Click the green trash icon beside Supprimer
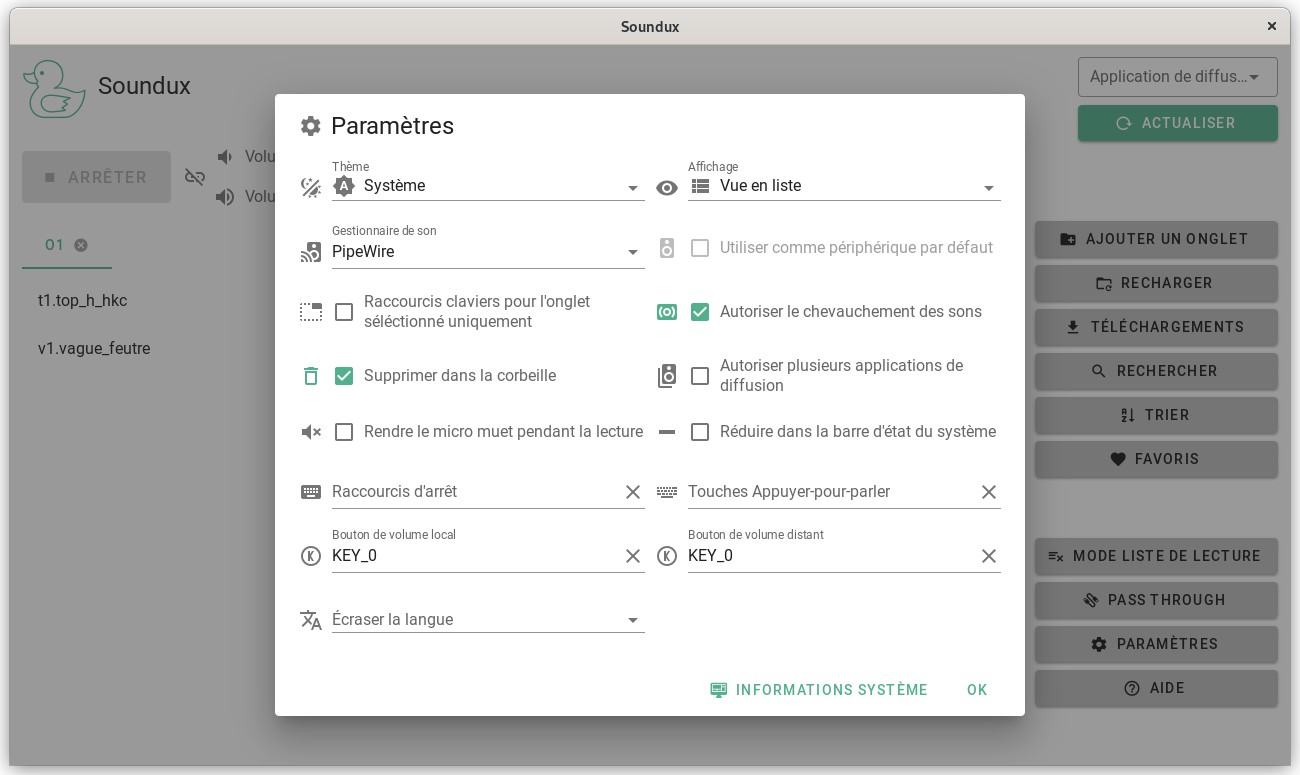The width and height of the screenshot is (1300, 775). (311, 376)
